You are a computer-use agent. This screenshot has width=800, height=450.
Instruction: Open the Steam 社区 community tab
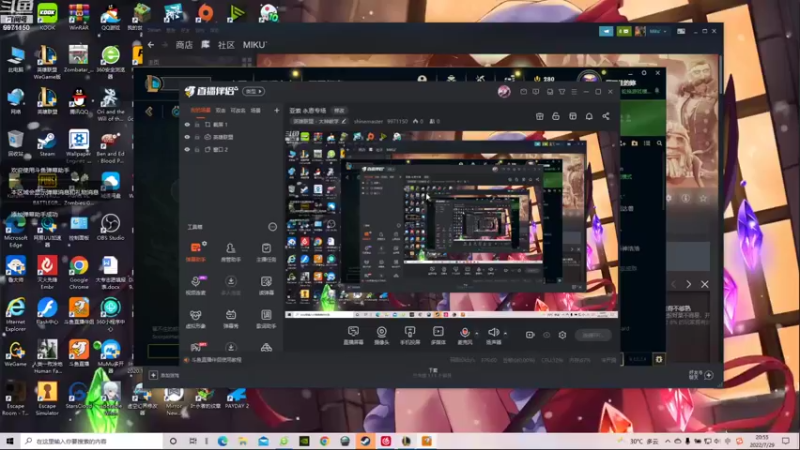pyautogui.click(x=226, y=45)
